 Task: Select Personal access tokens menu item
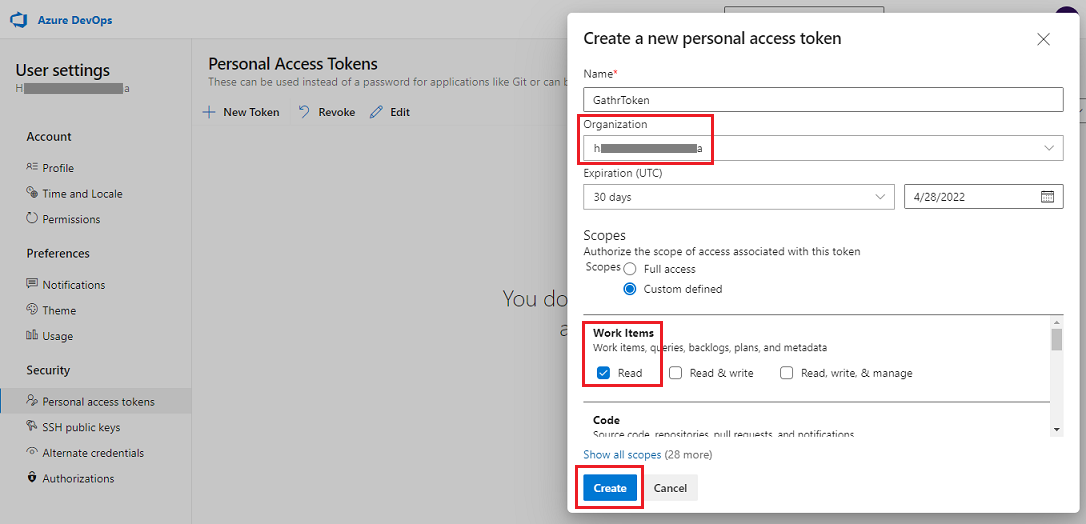(96, 401)
